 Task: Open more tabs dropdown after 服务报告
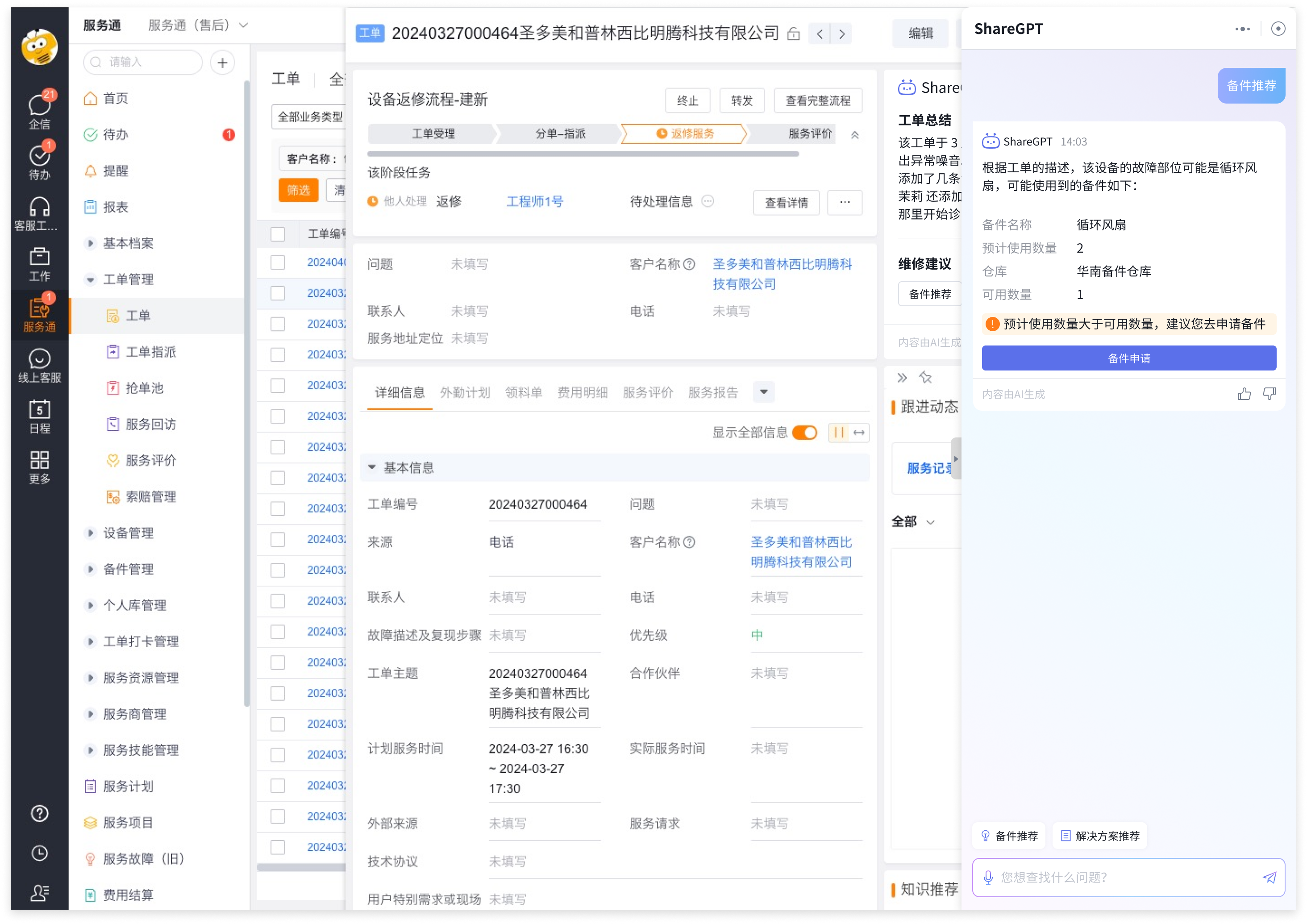point(763,392)
